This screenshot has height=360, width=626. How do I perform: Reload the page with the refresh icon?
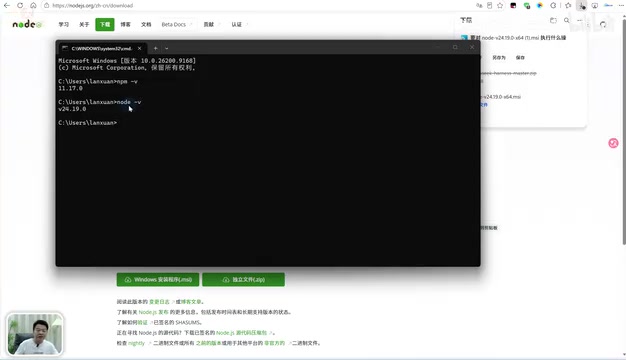[20, 6]
